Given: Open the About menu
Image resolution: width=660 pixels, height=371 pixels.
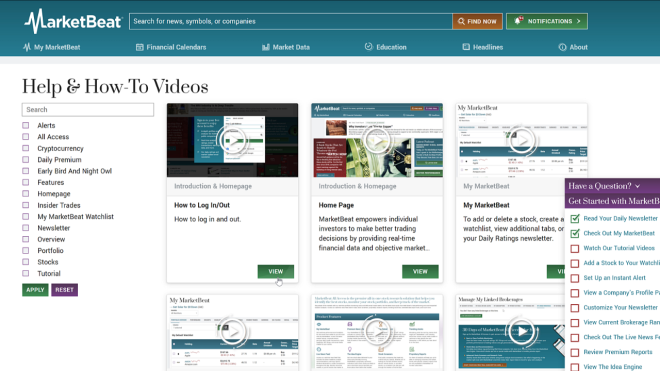Looking at the screenshot, I should [x=573, y=47].
